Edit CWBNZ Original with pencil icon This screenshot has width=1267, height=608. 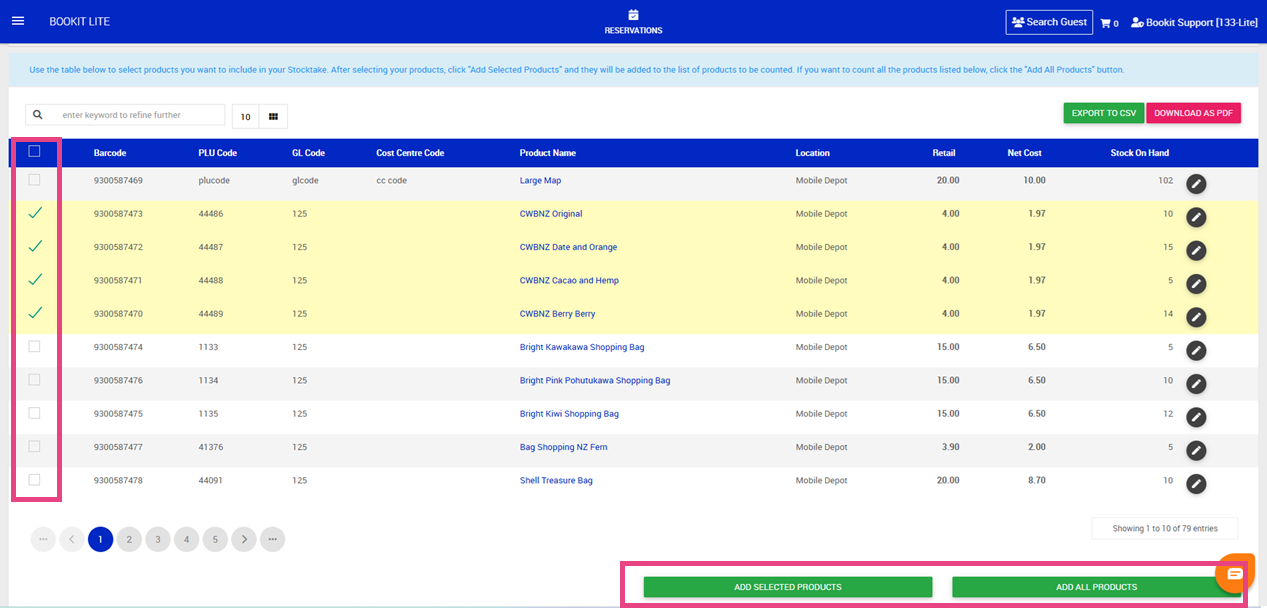1196,217
